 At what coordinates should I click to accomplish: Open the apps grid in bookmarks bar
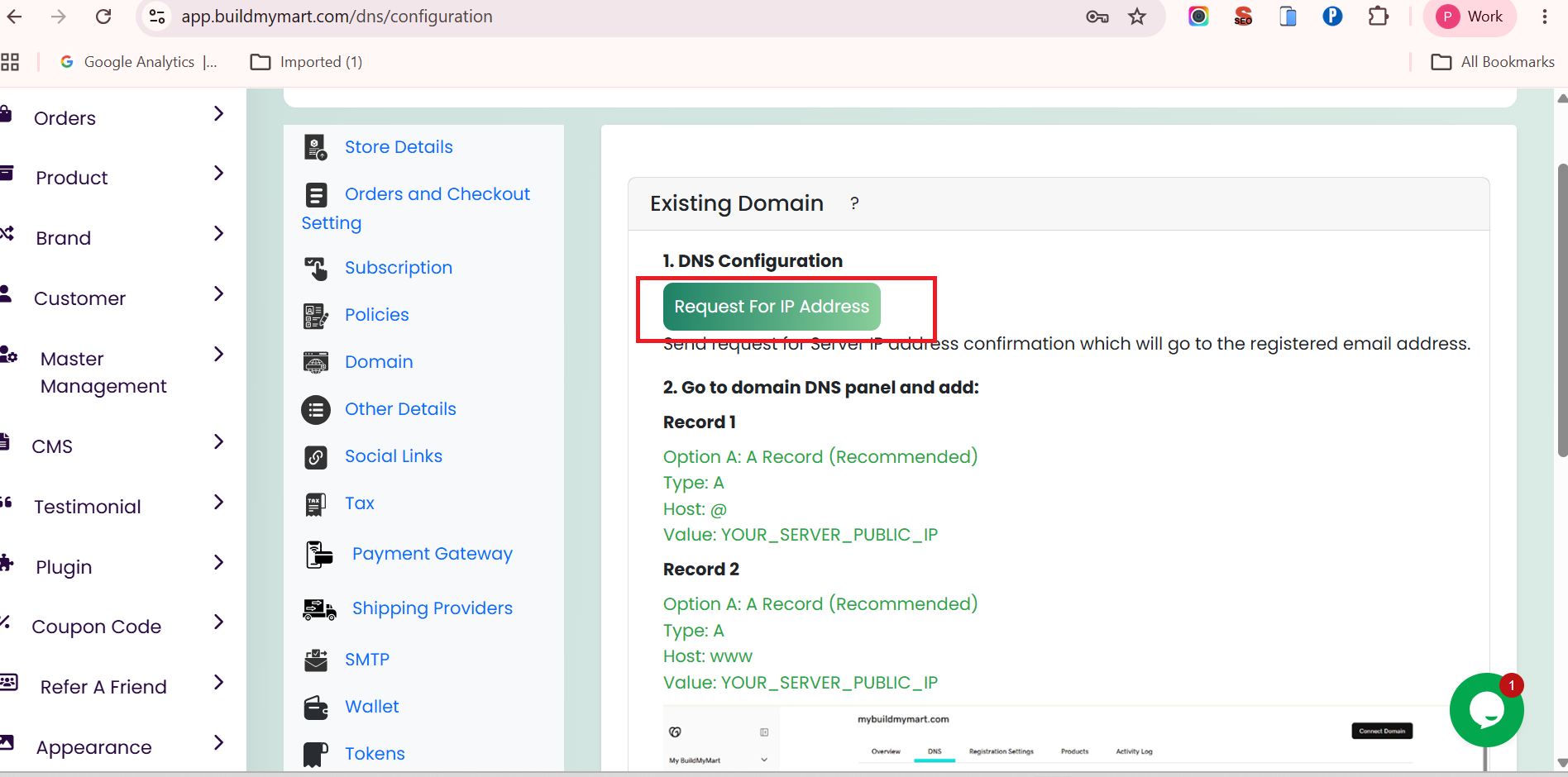tap(10, 62)
